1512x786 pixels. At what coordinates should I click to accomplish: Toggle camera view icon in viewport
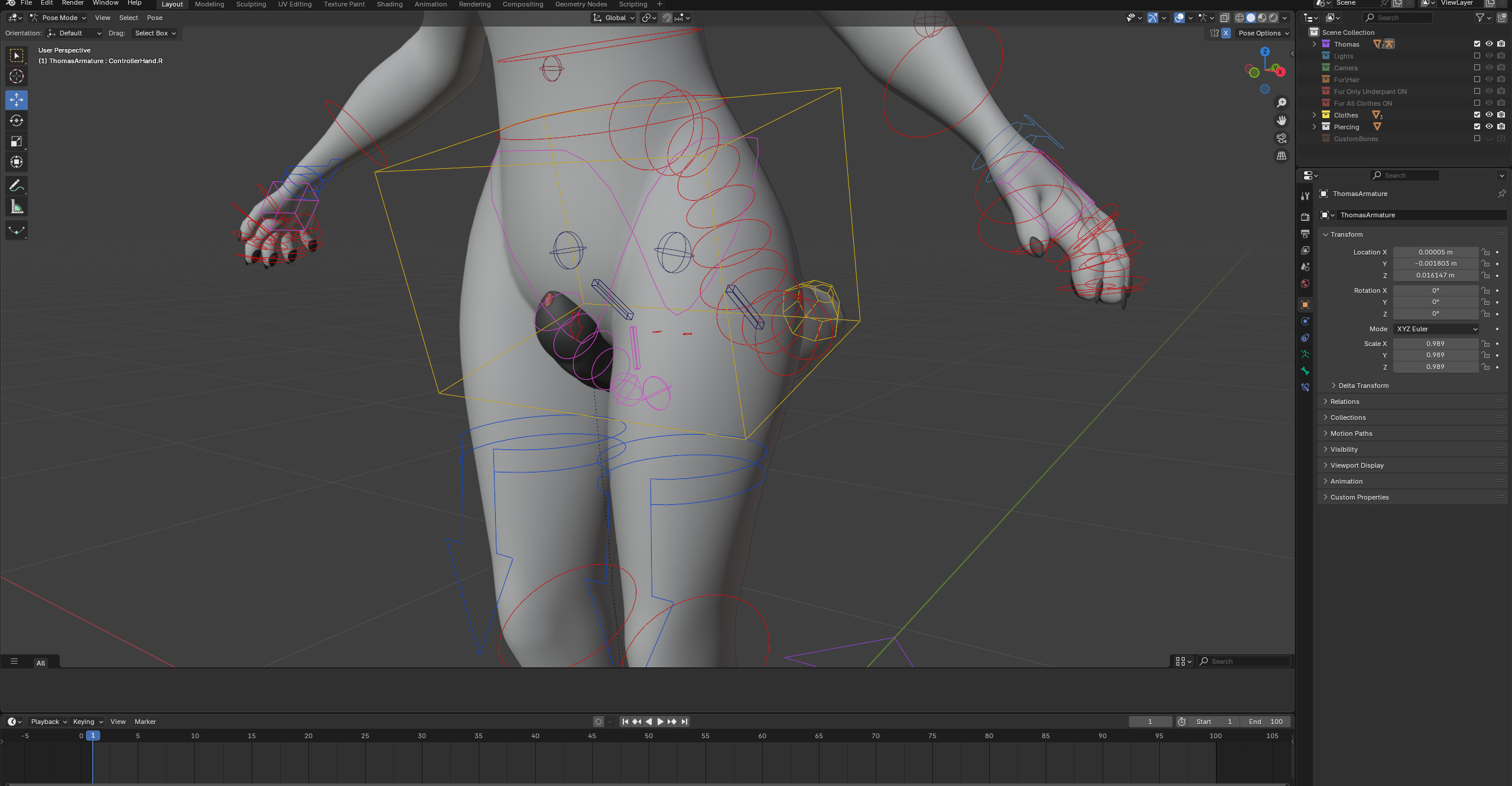(1282, 138)
